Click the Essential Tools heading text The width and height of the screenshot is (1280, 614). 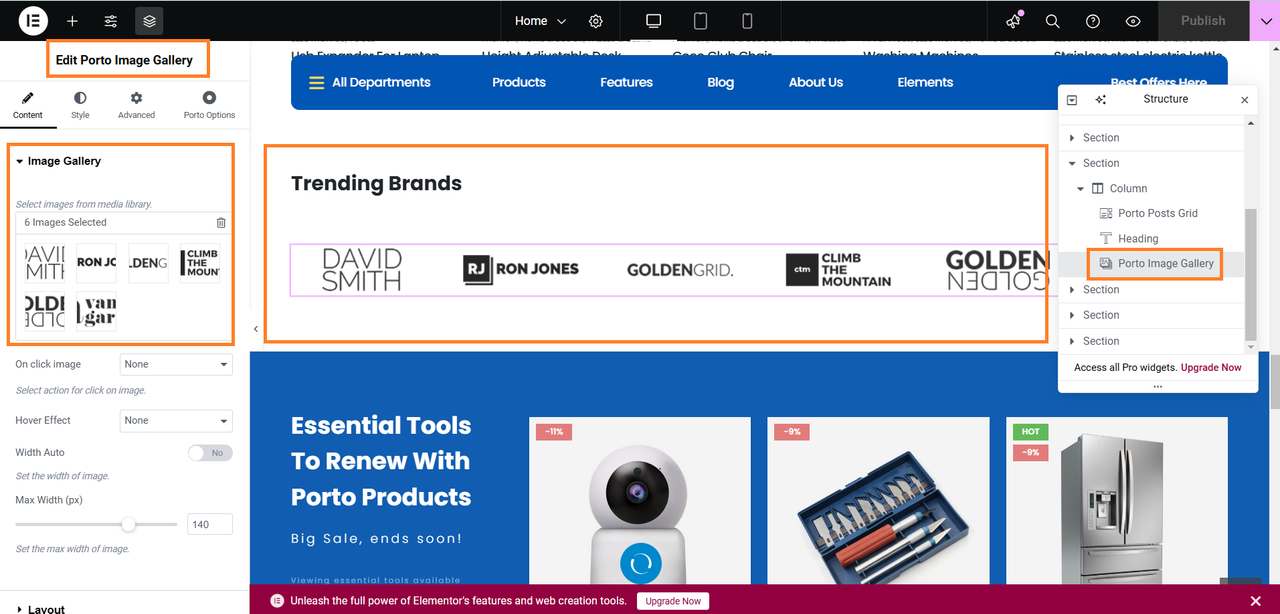pyautogui.click(x=381, y=461)
